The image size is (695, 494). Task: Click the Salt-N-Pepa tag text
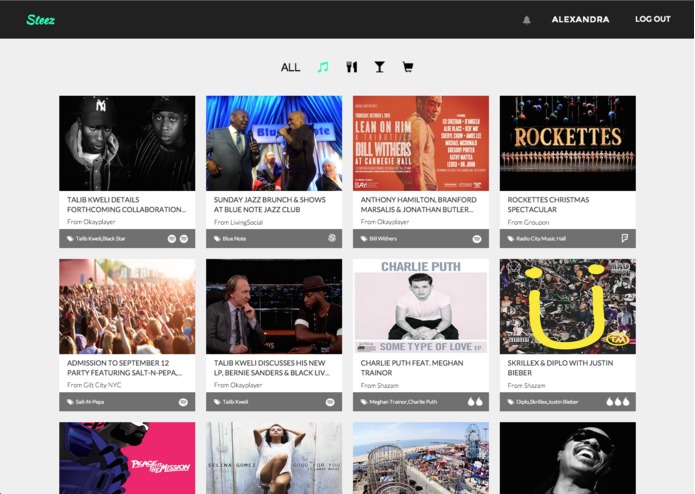pos(90,402)
